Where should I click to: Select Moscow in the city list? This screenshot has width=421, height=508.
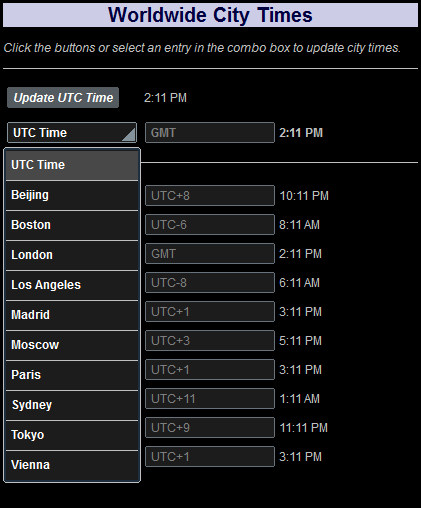pos(72,345)
